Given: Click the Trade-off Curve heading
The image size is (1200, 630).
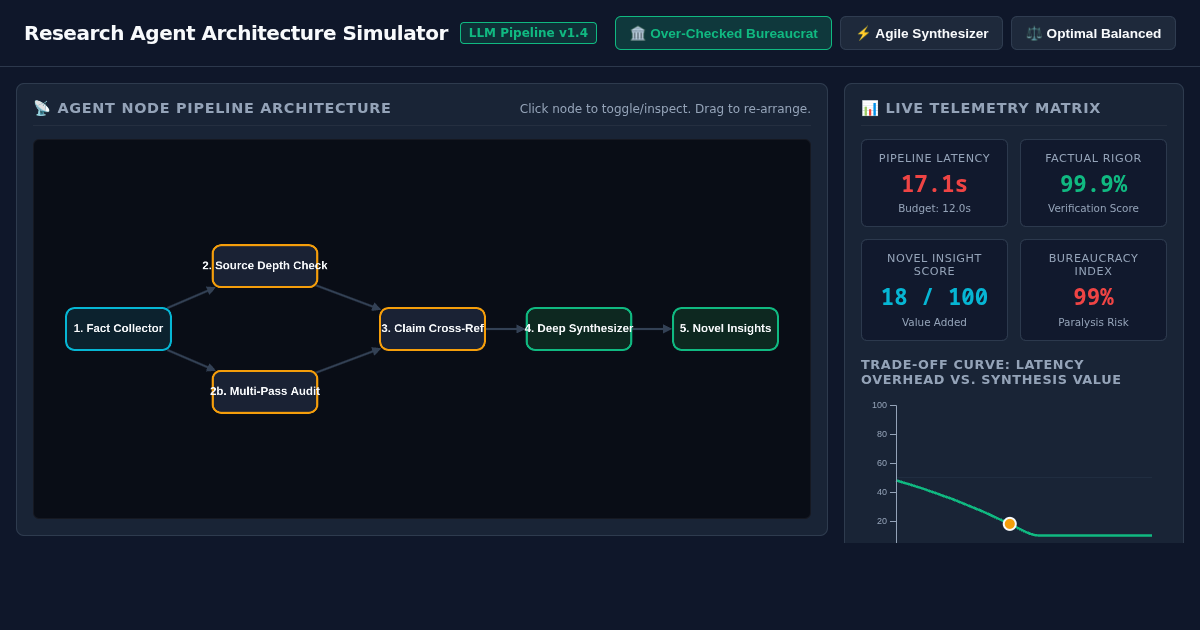Looking at the screenshot, I should (x=991, y=372).
